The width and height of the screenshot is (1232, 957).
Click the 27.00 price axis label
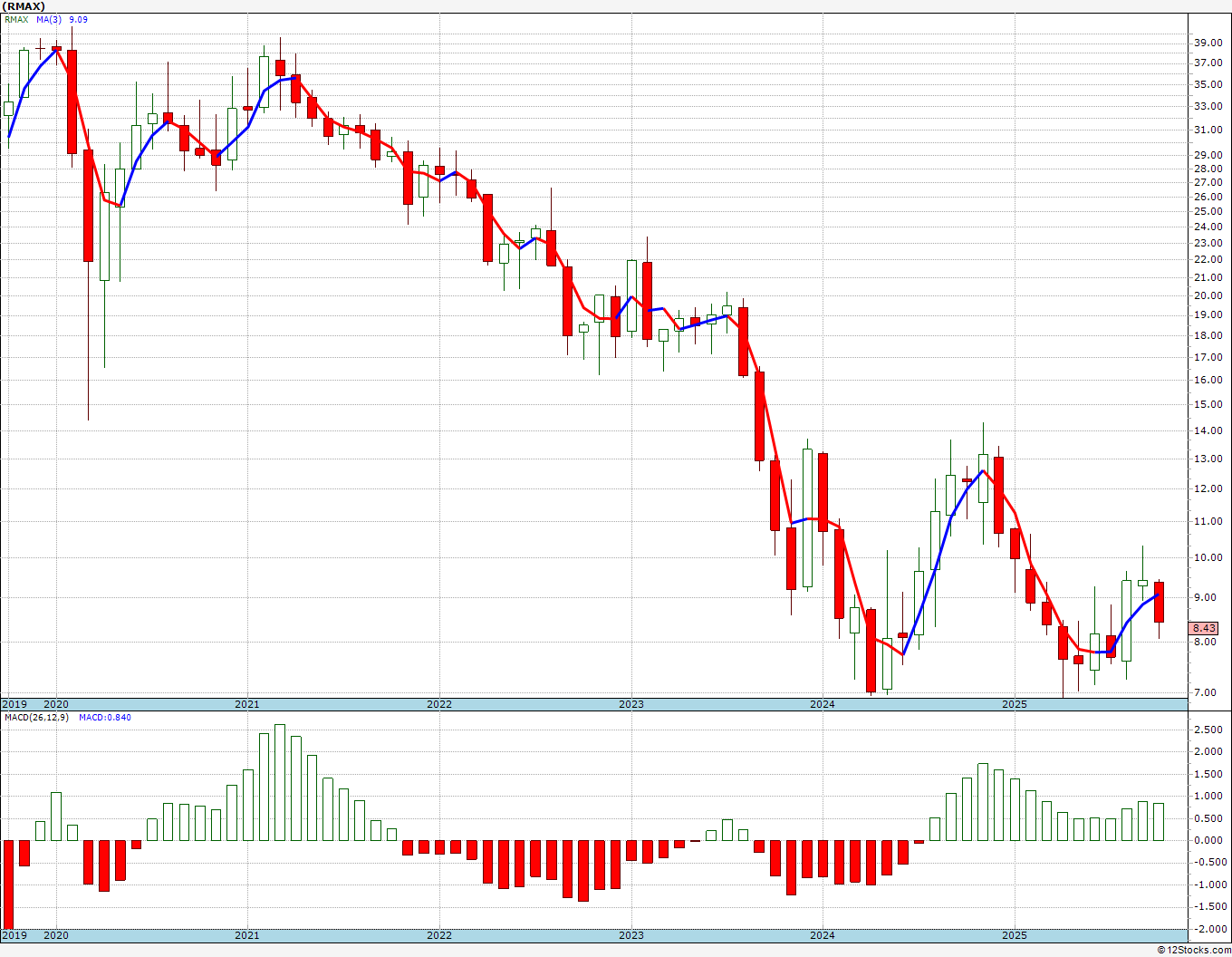pyautogui.click(x=1208, y=182)
